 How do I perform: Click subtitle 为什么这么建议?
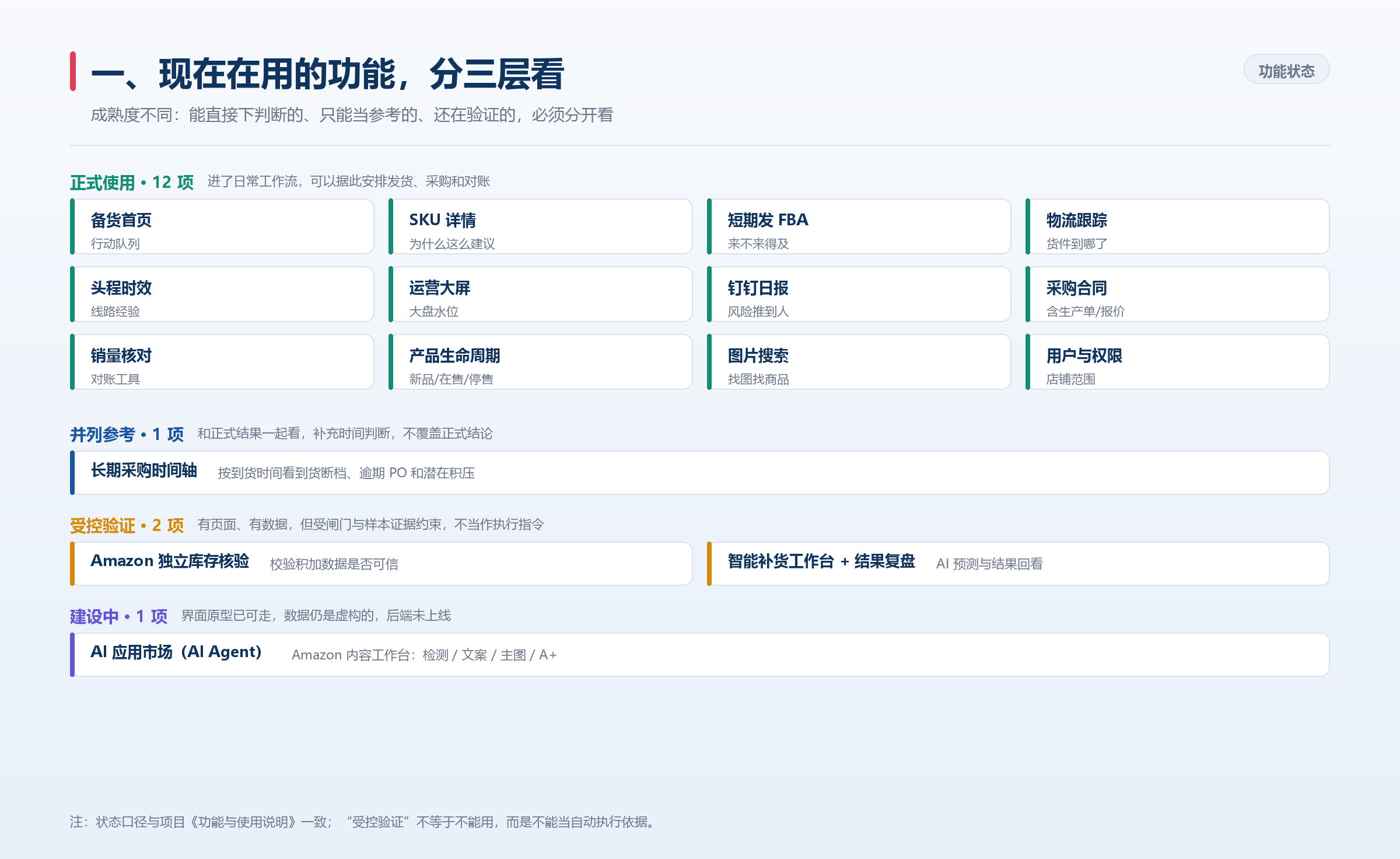click(x=452, y=244)
